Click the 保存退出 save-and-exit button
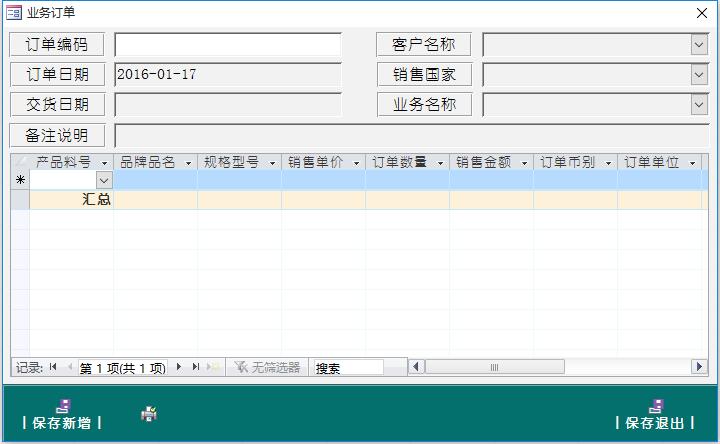This screenshot has height=444, width=720. [655, 416]
